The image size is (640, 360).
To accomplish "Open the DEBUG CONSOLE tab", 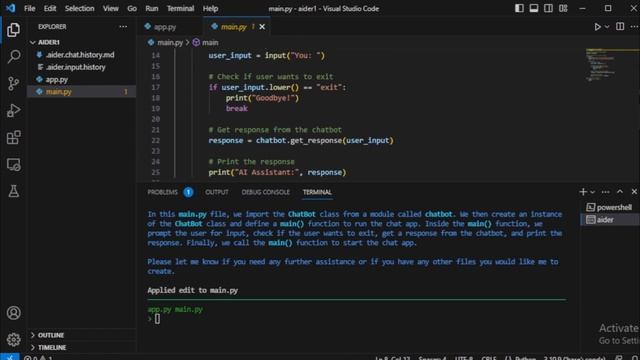I will click(x=266, y=192).
